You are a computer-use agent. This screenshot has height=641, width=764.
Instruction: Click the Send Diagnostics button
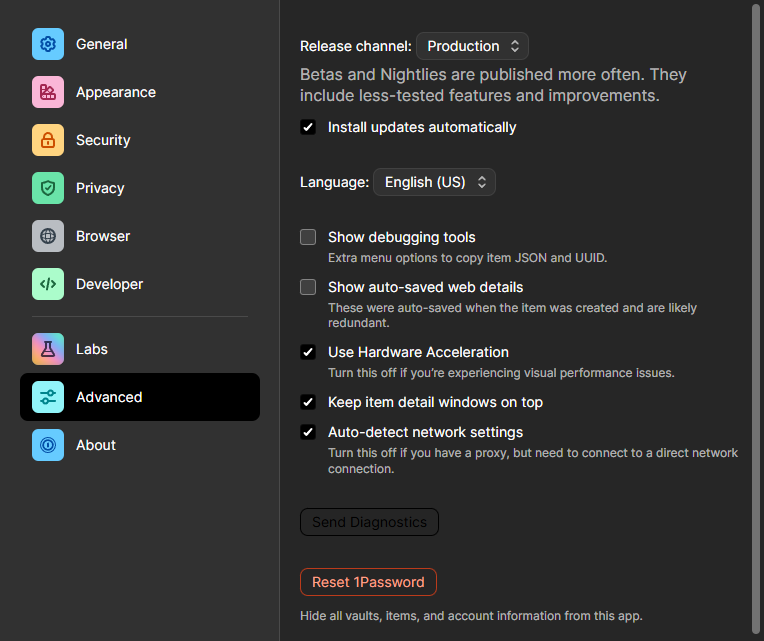369,522
